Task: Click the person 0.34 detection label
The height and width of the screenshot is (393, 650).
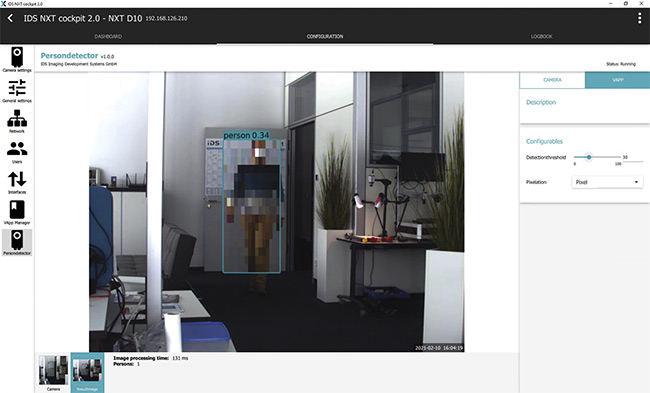Action: 246,135
